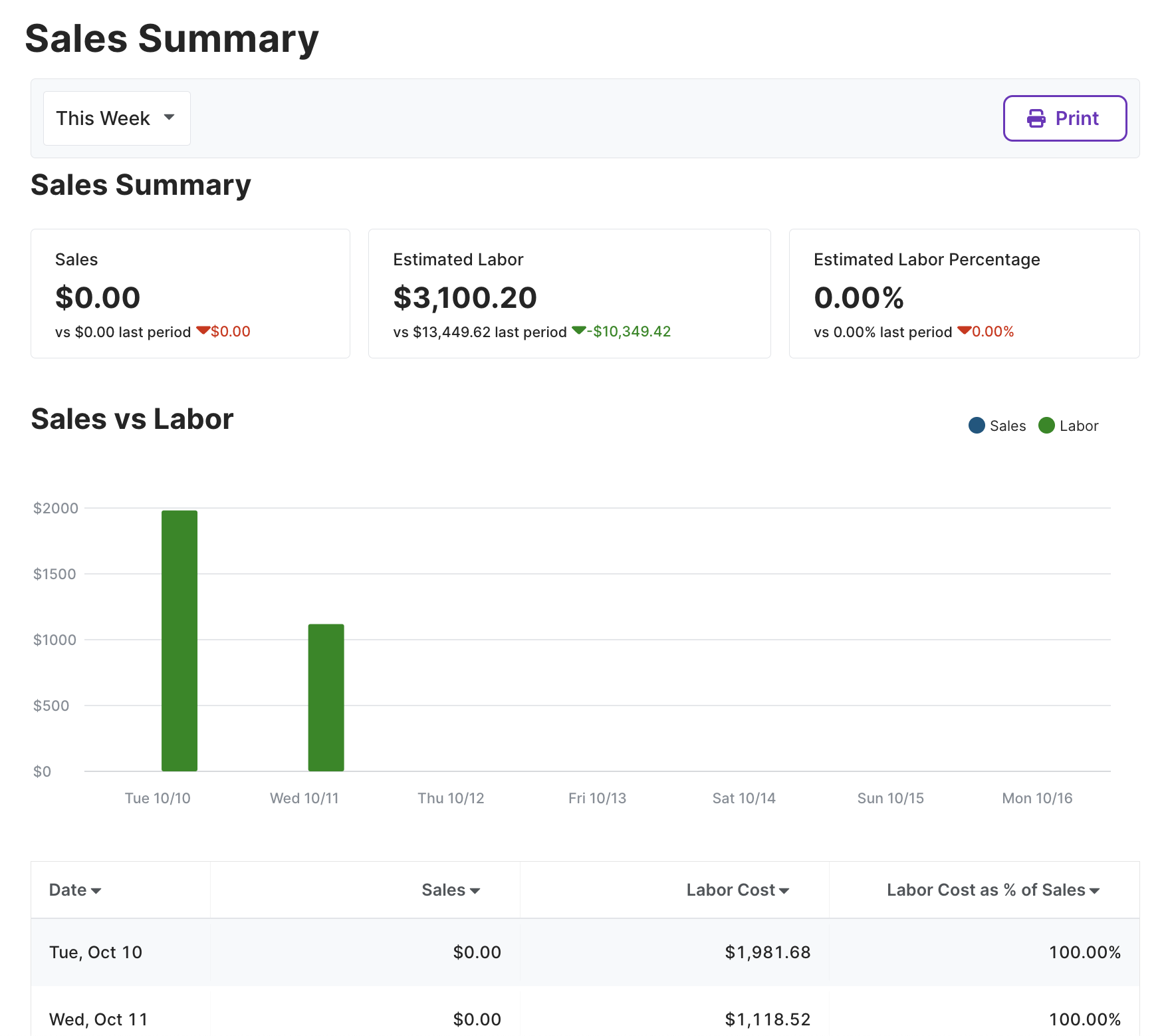The width and height of the screenshot is (1166, 1036).
Task: Click the This Week dropdown caret arrow
Action: [169, 117]
